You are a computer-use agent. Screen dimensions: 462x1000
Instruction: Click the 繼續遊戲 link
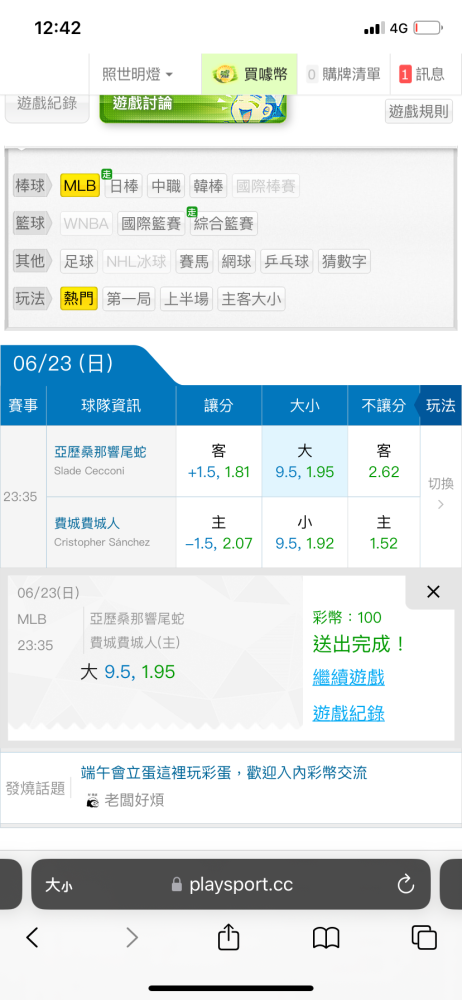coord(348,677)
